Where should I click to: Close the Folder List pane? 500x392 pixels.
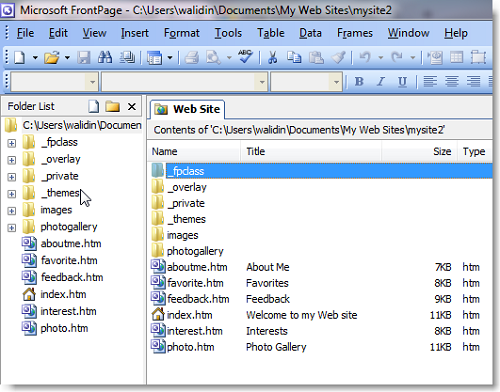point(132,107)
